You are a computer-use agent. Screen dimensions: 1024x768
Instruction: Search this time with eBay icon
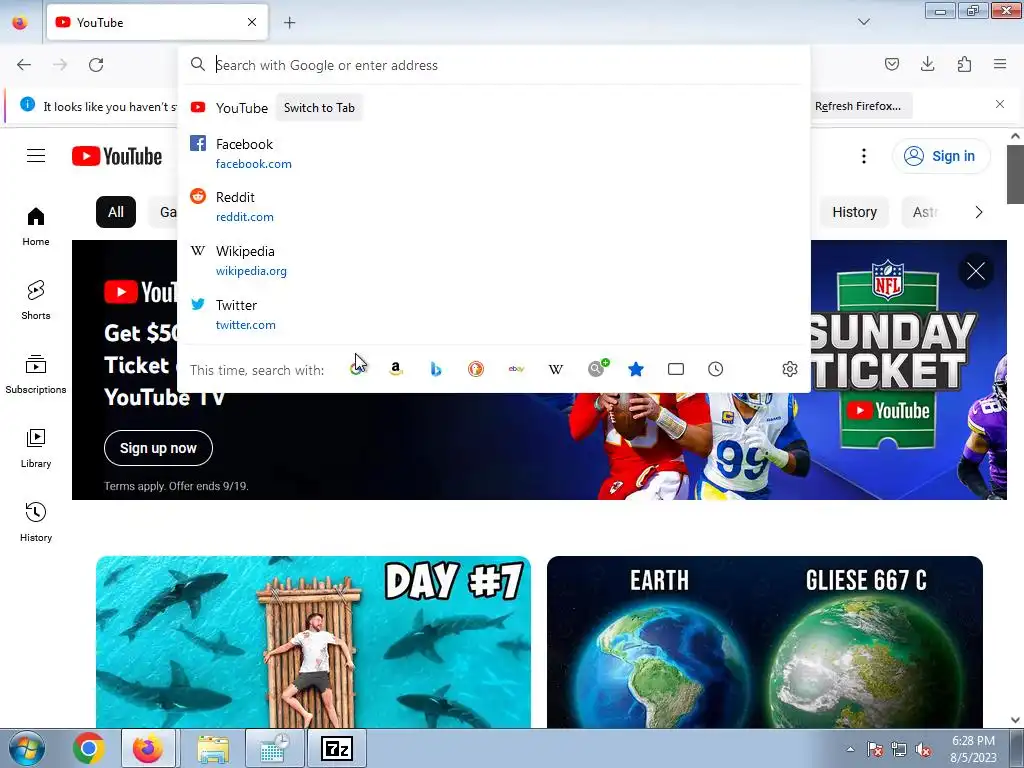pyautogui.click(x=516, y=370)
